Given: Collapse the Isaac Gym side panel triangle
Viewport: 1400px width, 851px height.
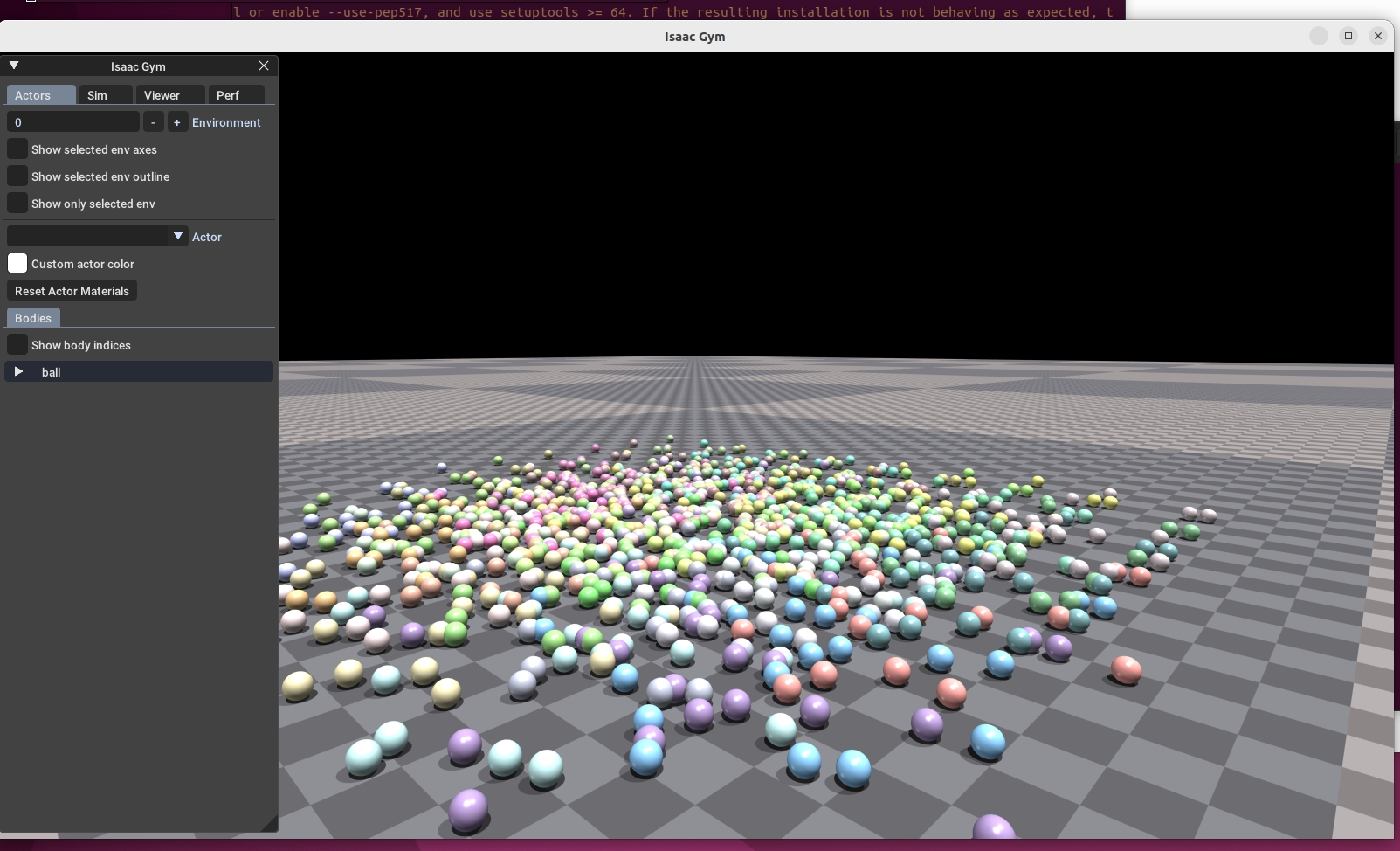Looking at the screenshot, I should (14, 66).
